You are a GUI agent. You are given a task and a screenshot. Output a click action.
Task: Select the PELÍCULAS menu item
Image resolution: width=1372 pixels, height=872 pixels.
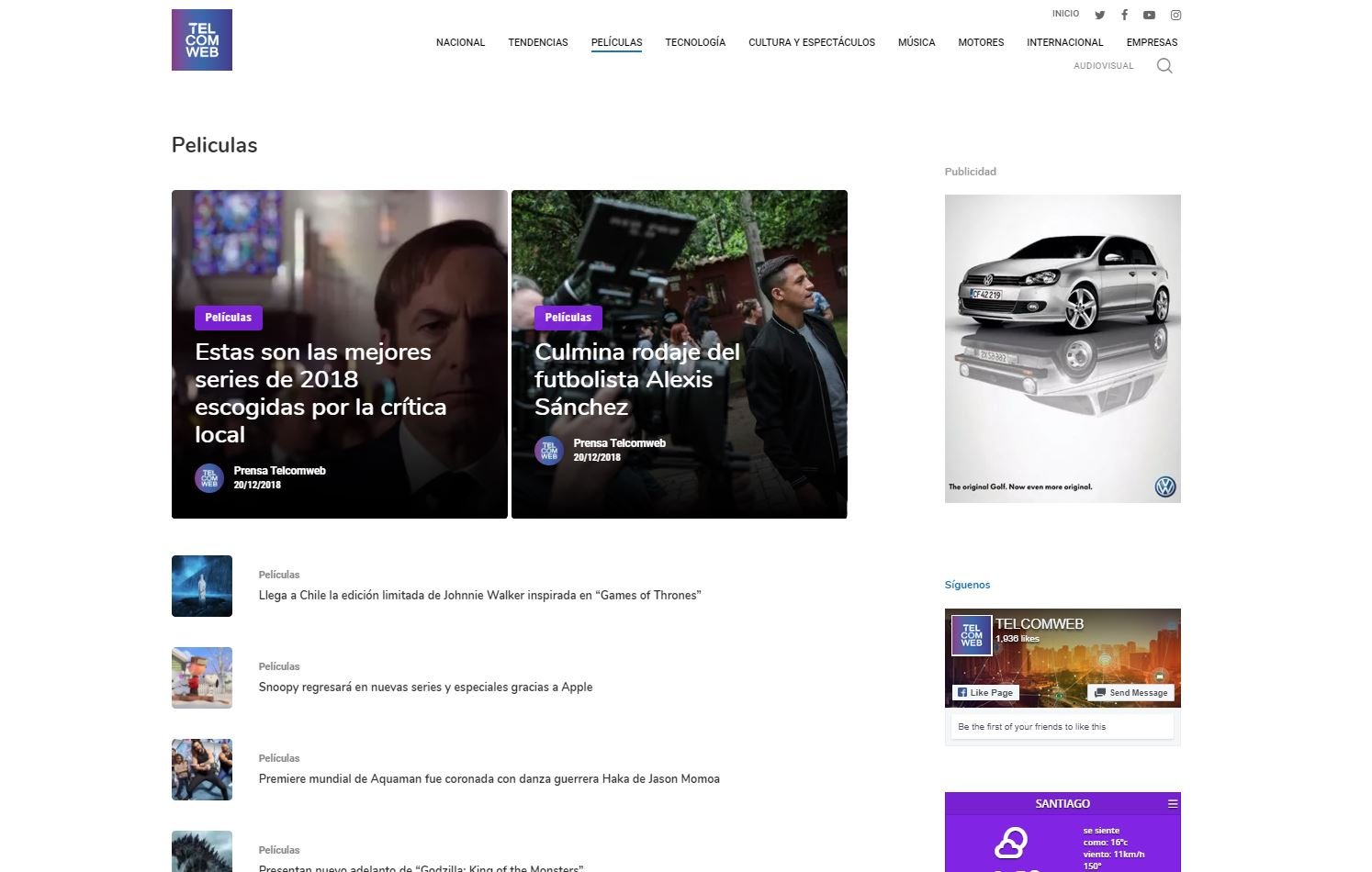[x=617, y=42]
